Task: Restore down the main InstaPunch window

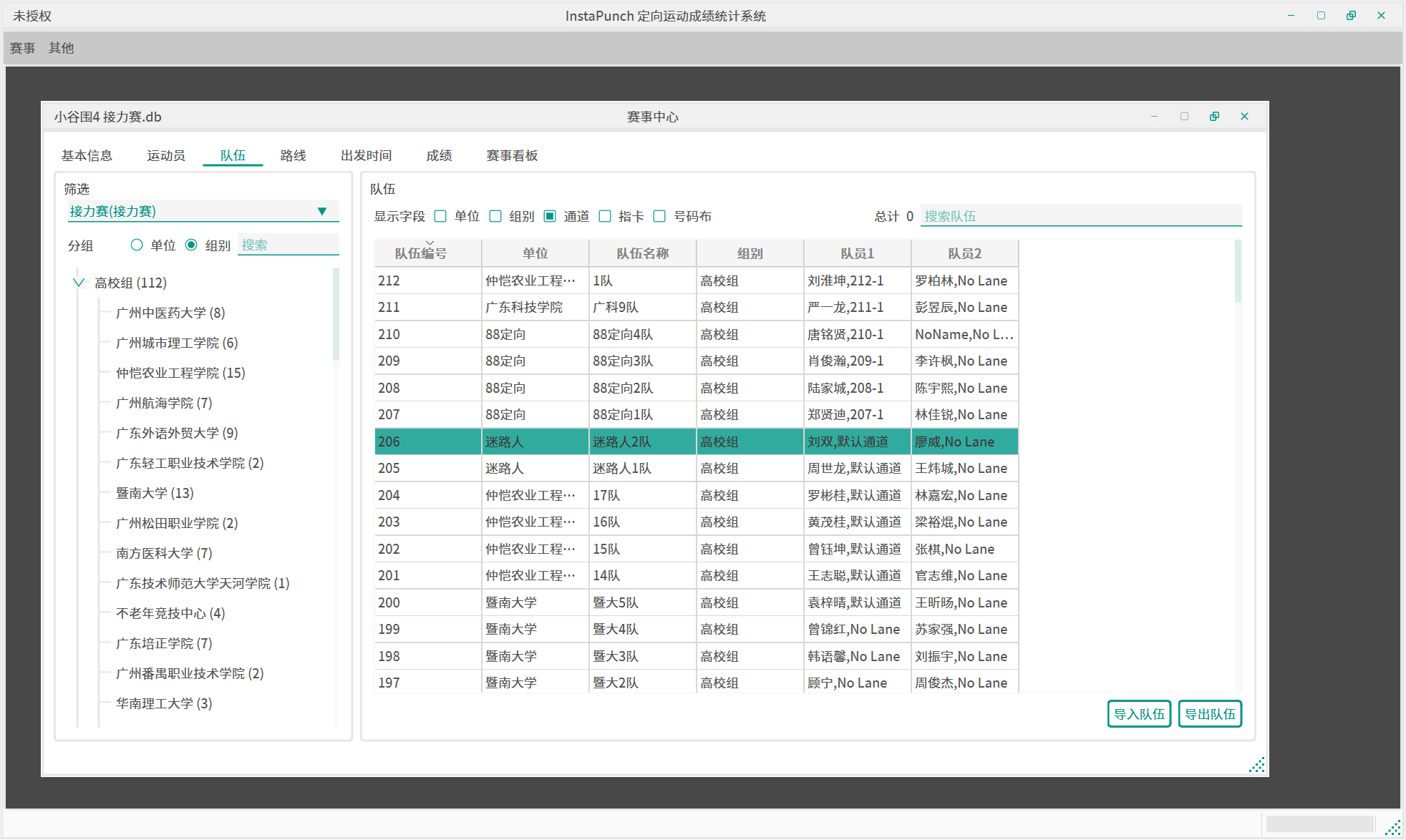Action: (x=1351, y=16)
